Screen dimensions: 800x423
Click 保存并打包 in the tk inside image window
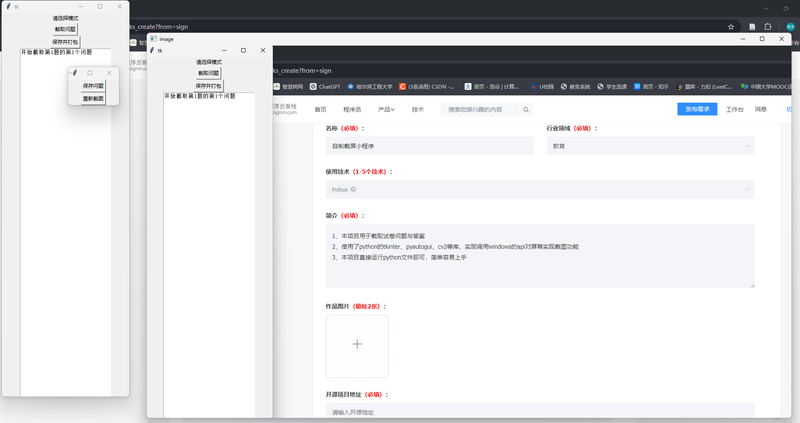[x=209, y=86]
